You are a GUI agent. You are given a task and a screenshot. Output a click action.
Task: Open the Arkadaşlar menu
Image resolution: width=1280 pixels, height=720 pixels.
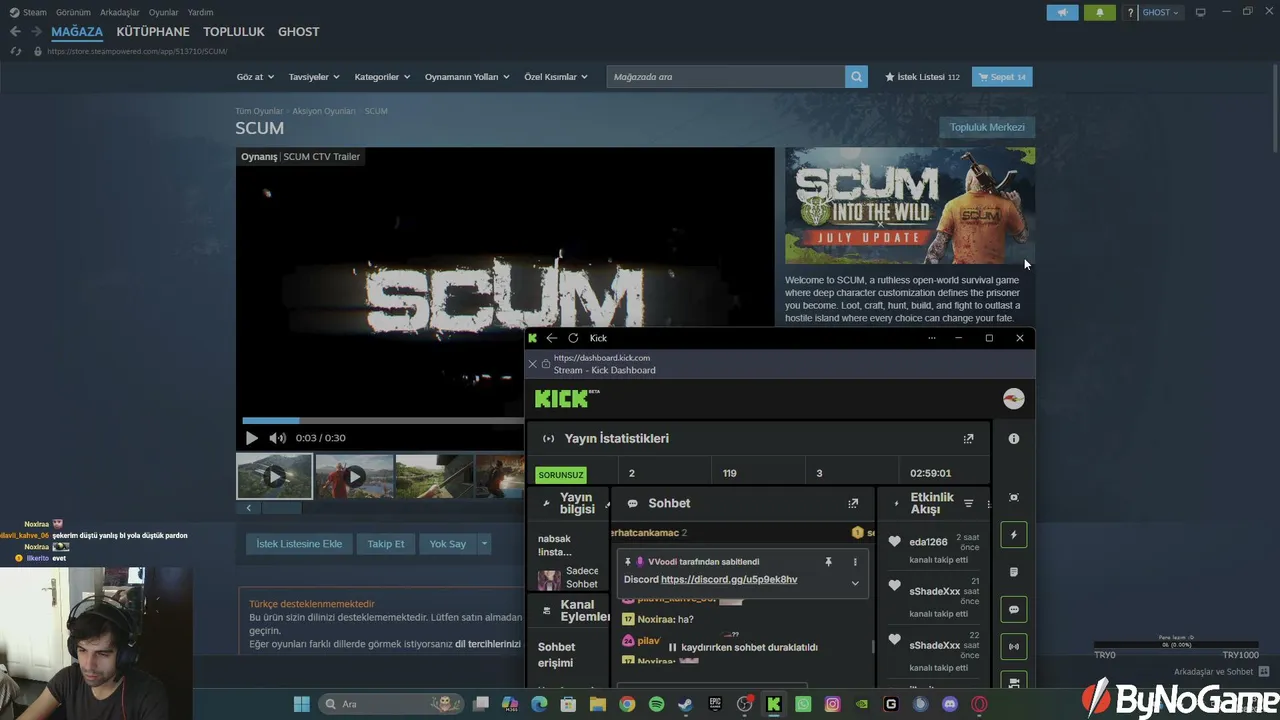click(x=120, y=12)
